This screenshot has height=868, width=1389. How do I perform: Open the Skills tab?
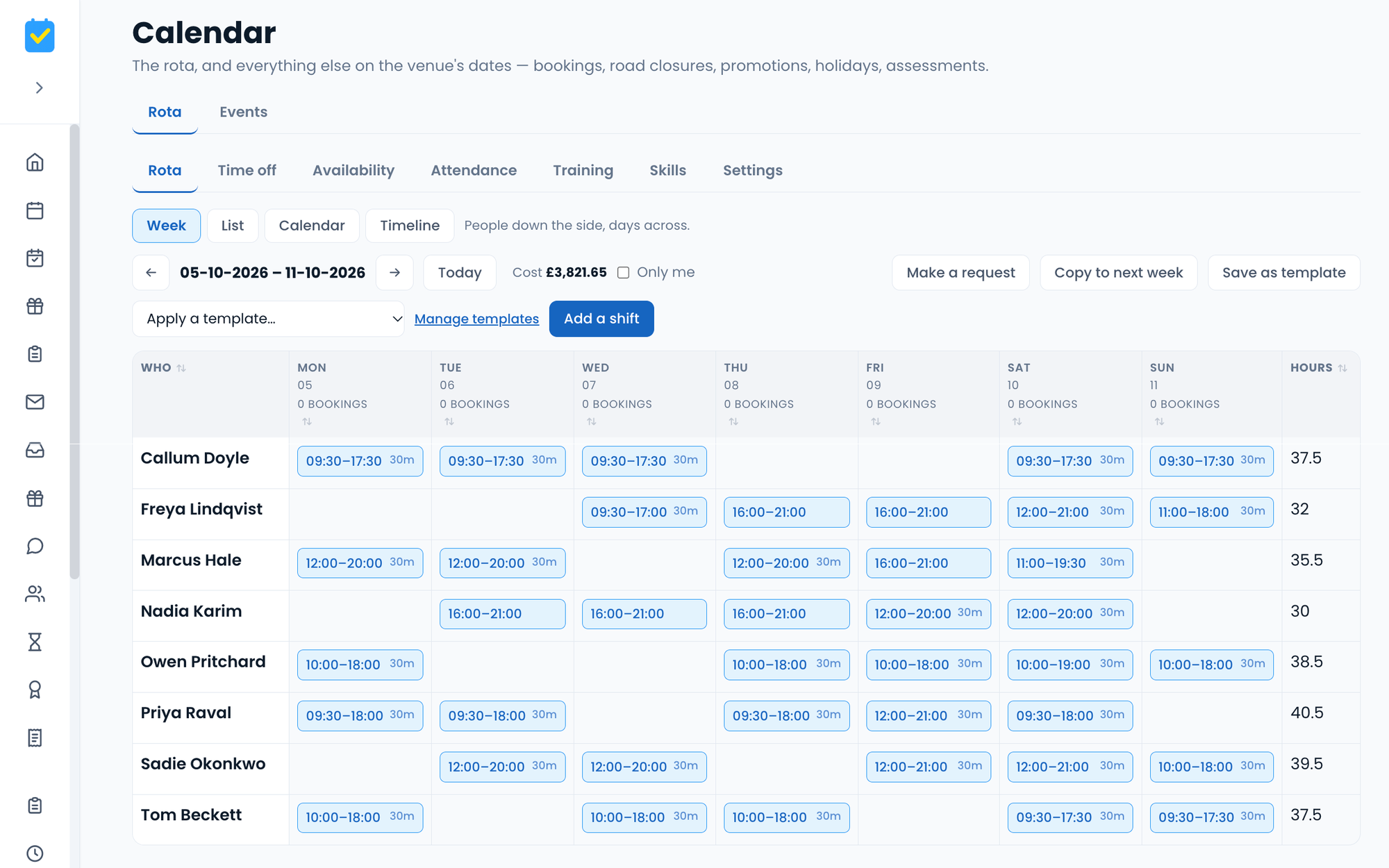[x=668, y=170]
